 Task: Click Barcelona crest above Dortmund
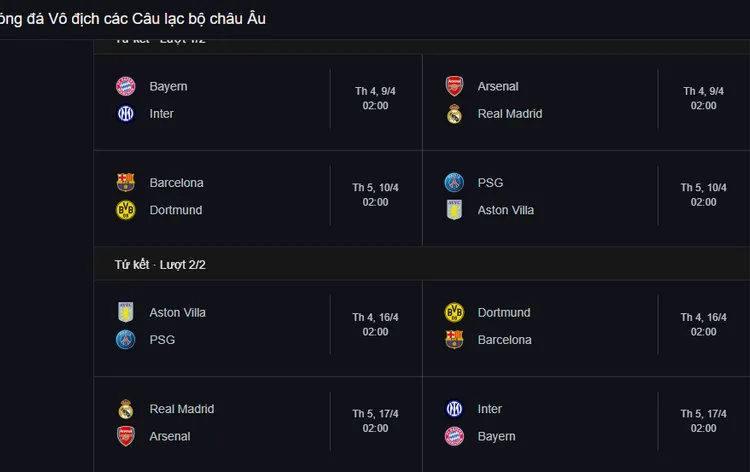[x=126, y=183]
